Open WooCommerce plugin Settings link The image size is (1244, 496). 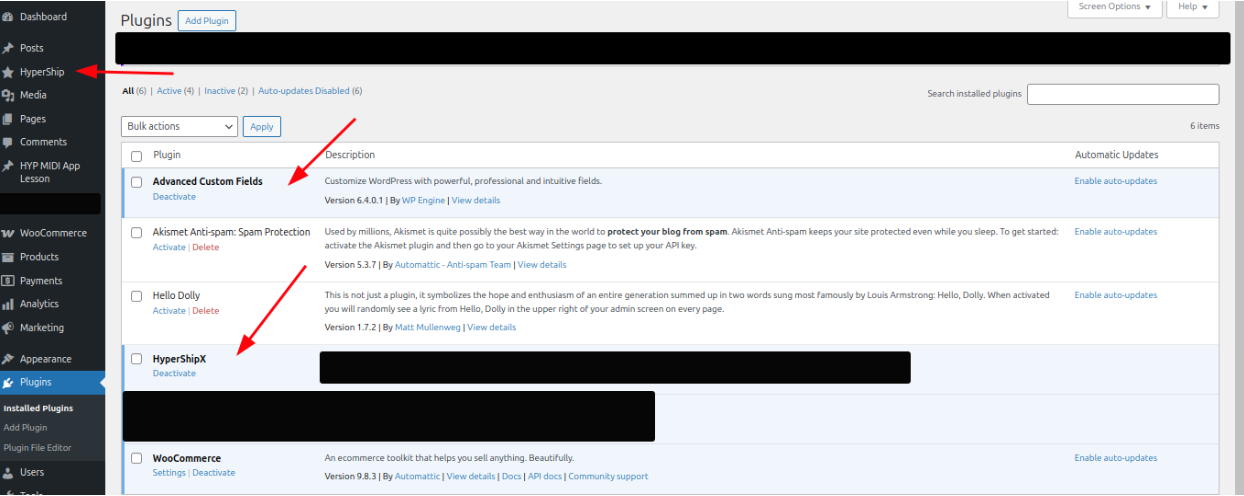[169, 473]
